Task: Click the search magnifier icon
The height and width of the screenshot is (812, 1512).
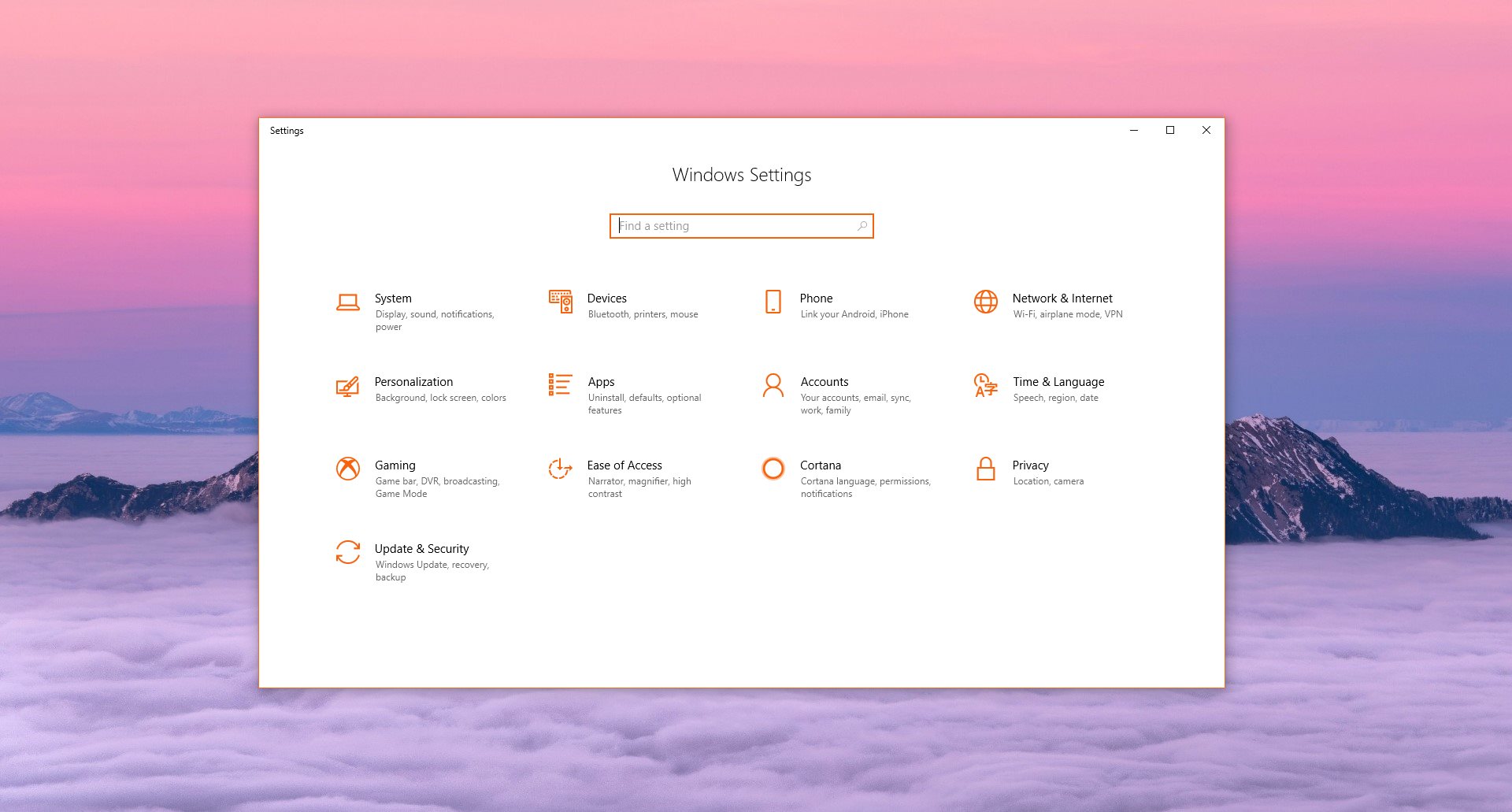Action: [x=862, y=226]
